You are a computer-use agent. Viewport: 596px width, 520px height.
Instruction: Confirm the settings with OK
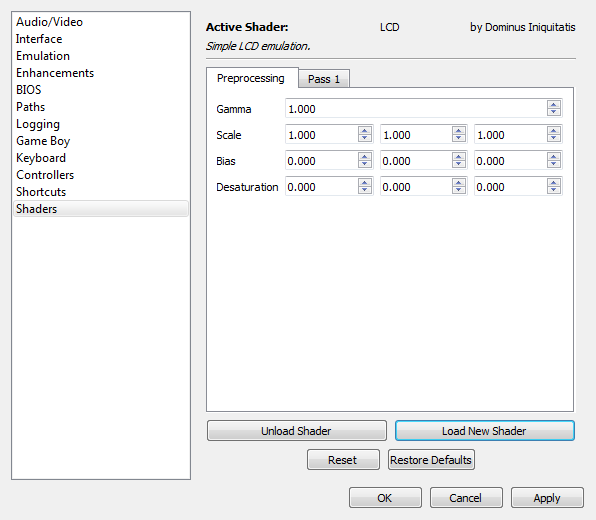(385, 498)
